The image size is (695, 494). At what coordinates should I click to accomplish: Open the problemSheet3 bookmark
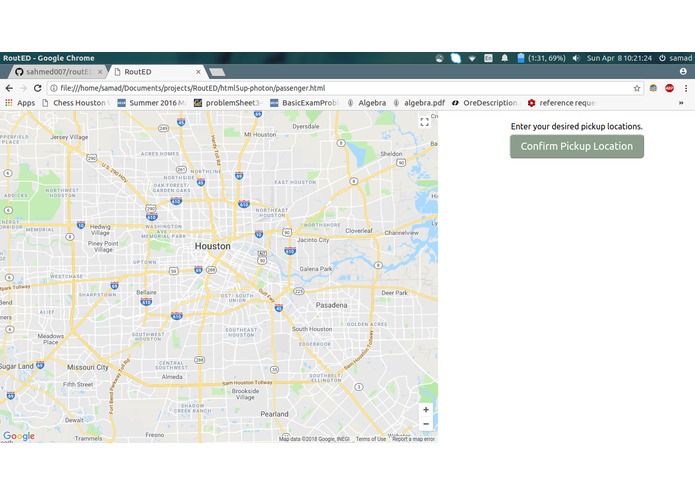coord(228,103)
